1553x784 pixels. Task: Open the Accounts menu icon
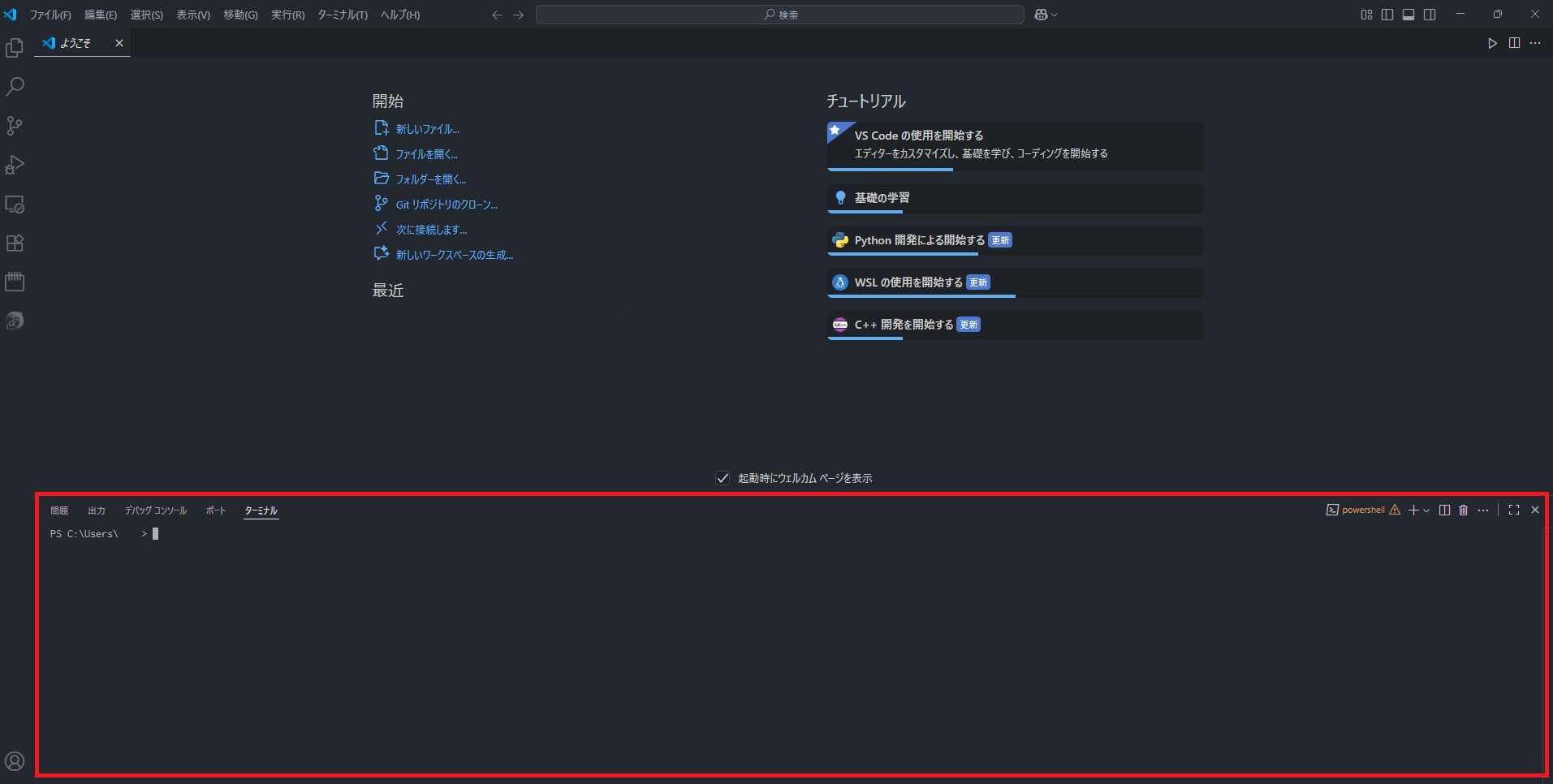point(15,761)
